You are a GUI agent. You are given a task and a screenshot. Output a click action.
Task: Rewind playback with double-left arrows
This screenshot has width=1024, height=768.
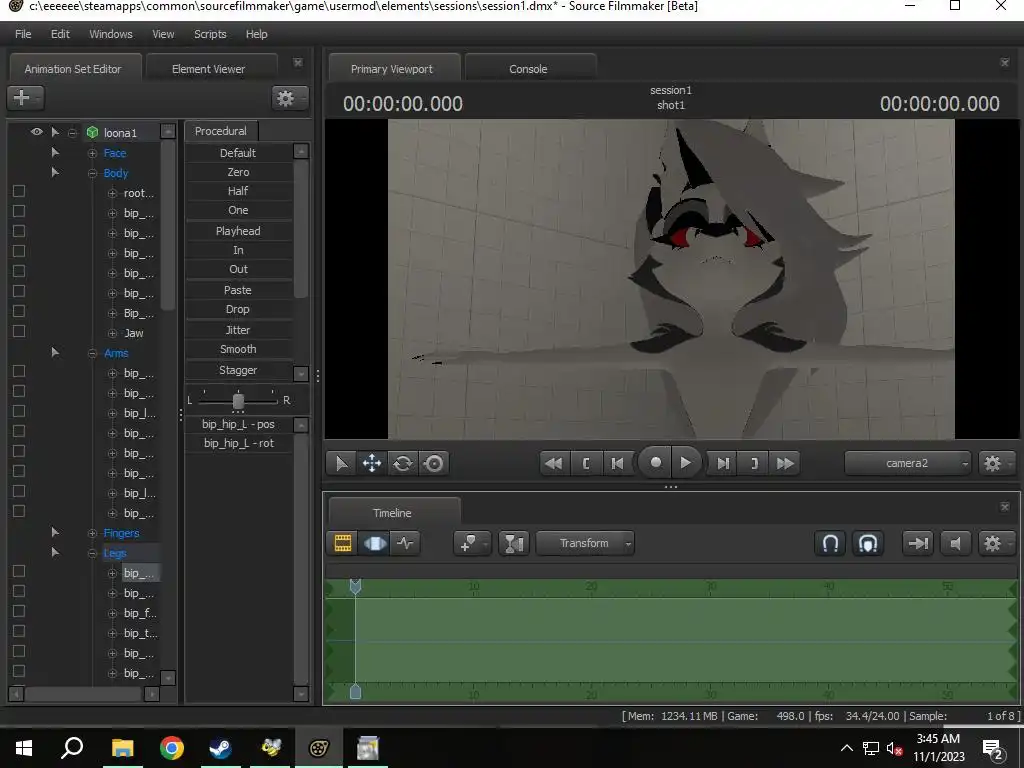point(554,463)
